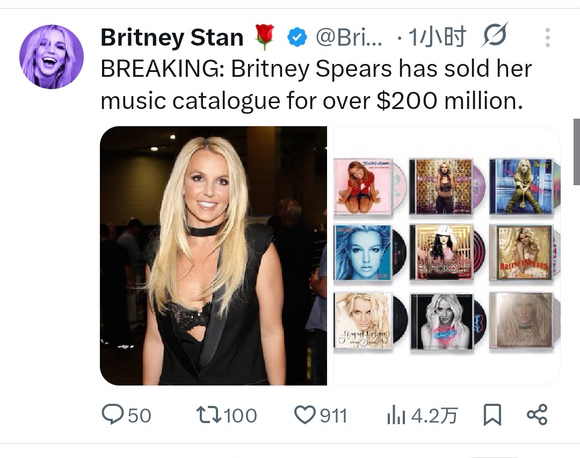Click the blue verified badge
The height and width of the screenshot is (458, 580).
coord(297,37)
